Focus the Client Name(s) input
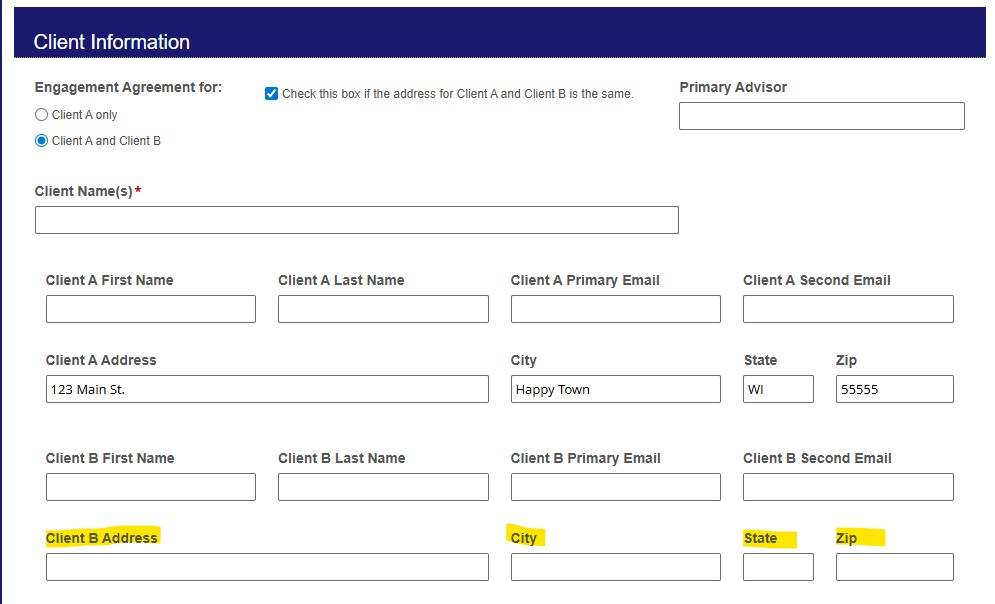Viewport: 995px width, 604px height. point(357,220)
